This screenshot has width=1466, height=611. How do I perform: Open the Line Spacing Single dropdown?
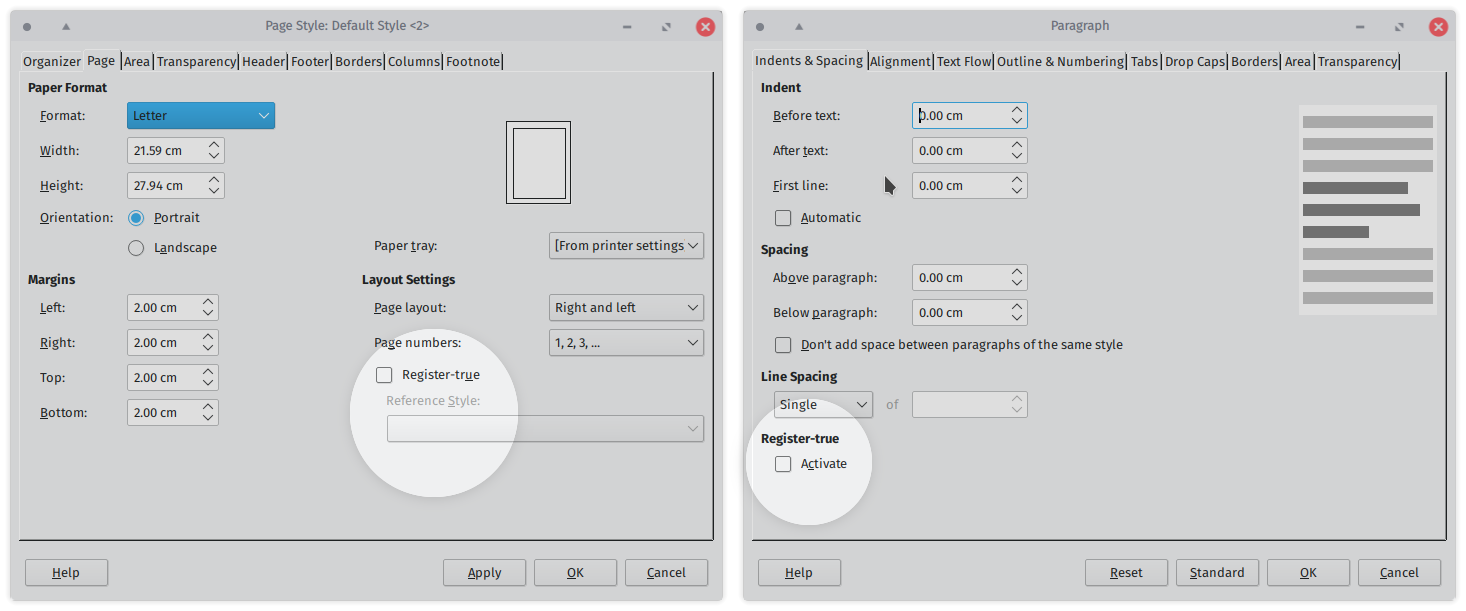point(823,405)
